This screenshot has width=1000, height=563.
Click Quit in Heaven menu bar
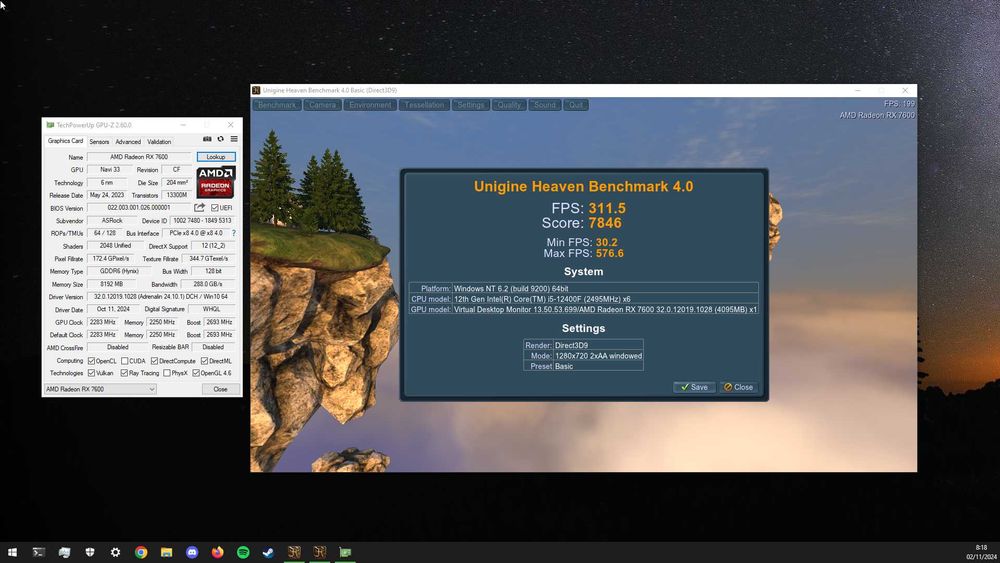(576, 105)
